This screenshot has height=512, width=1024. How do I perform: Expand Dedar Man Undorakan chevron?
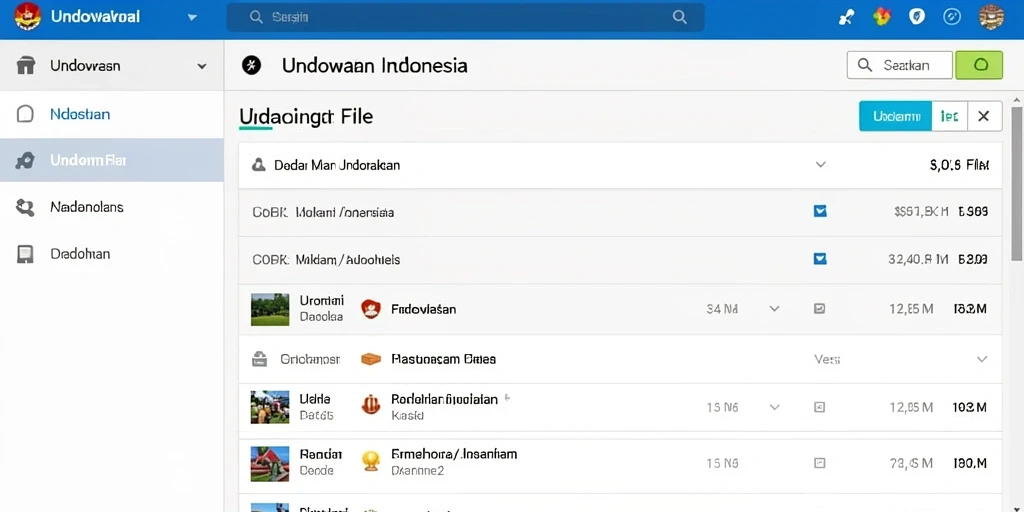click(x=821, y=165)
